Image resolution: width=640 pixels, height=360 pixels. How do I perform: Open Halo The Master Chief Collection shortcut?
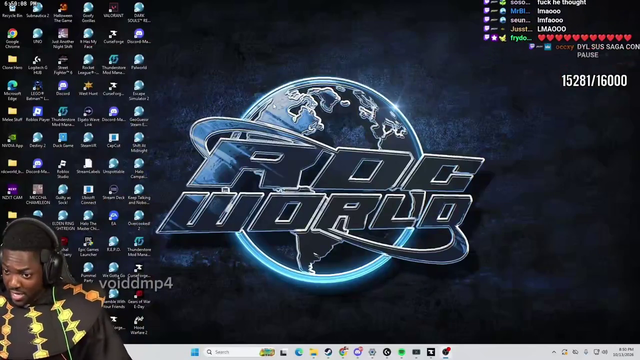[88, 220]
